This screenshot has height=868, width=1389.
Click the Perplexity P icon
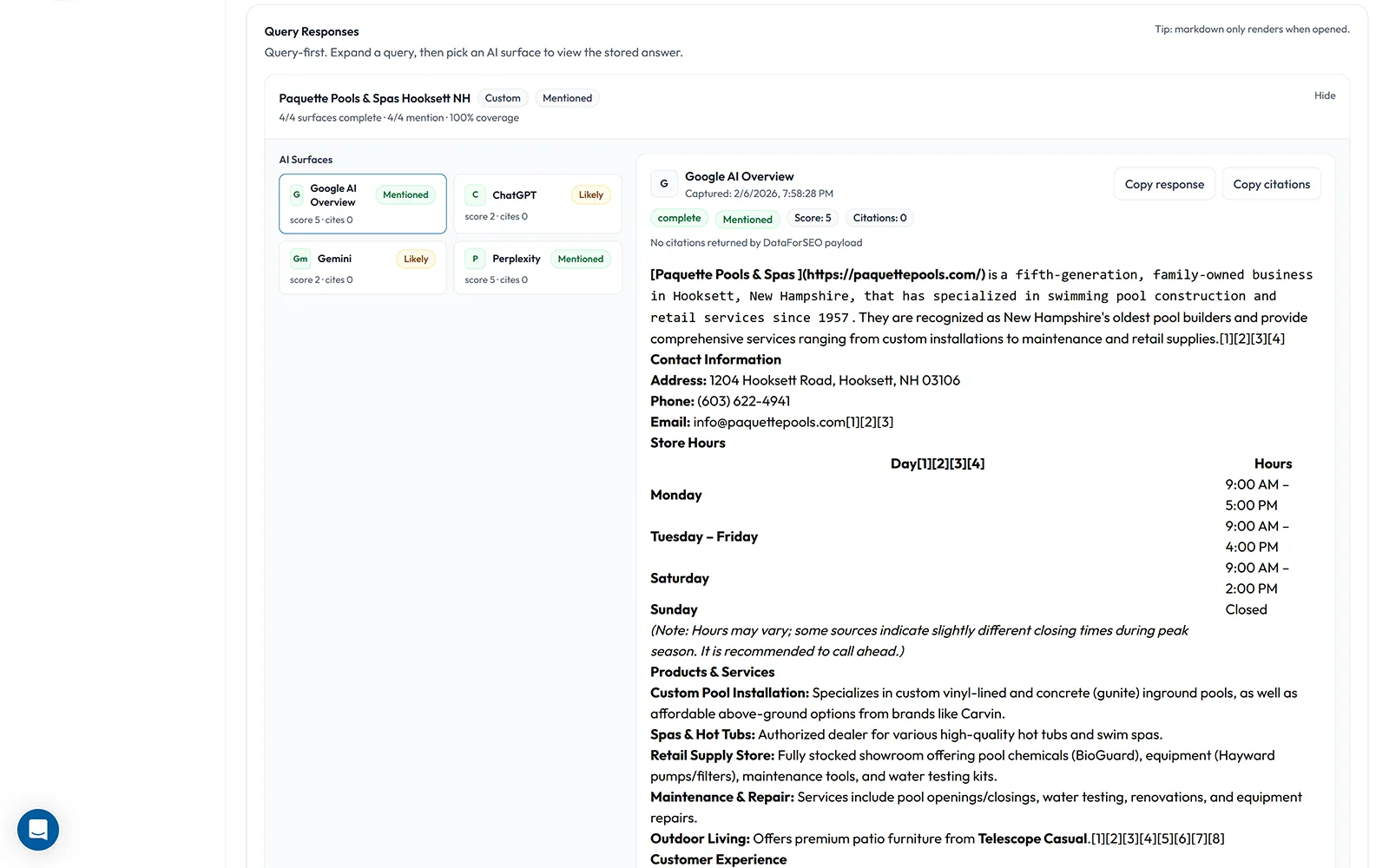475,259
